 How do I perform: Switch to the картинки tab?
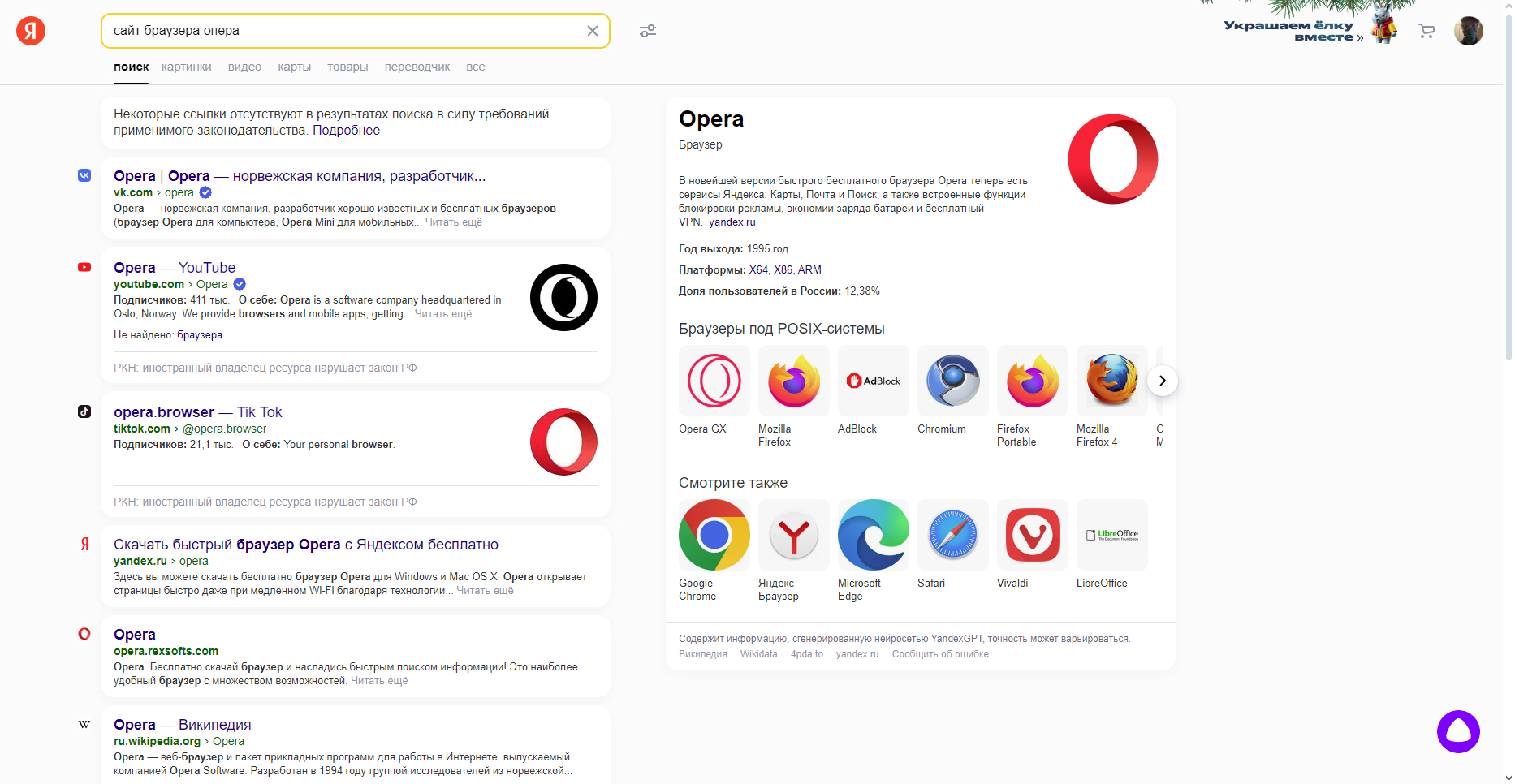click(x=186, y=67)
